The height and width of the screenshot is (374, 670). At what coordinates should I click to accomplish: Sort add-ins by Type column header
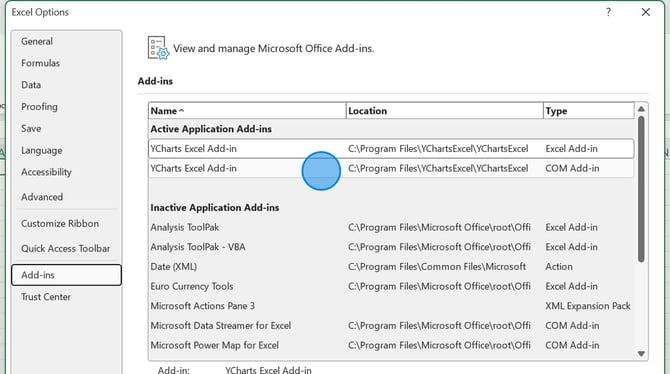tap(588, 111)
